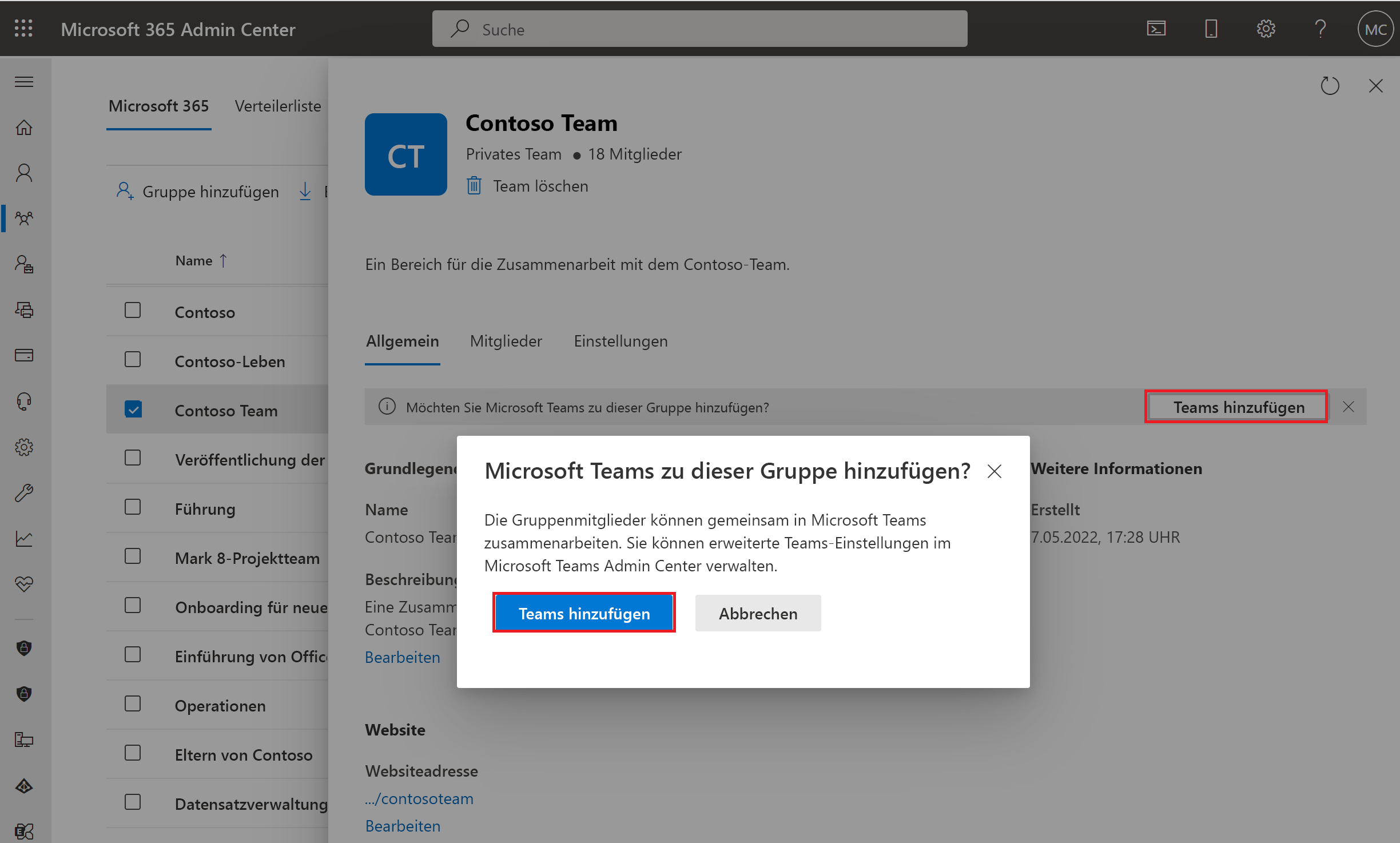The width and height of the screenshot is (1400, 843).
Task: Dismiss the Teams suggestion banner
Action: point(1348,407)
